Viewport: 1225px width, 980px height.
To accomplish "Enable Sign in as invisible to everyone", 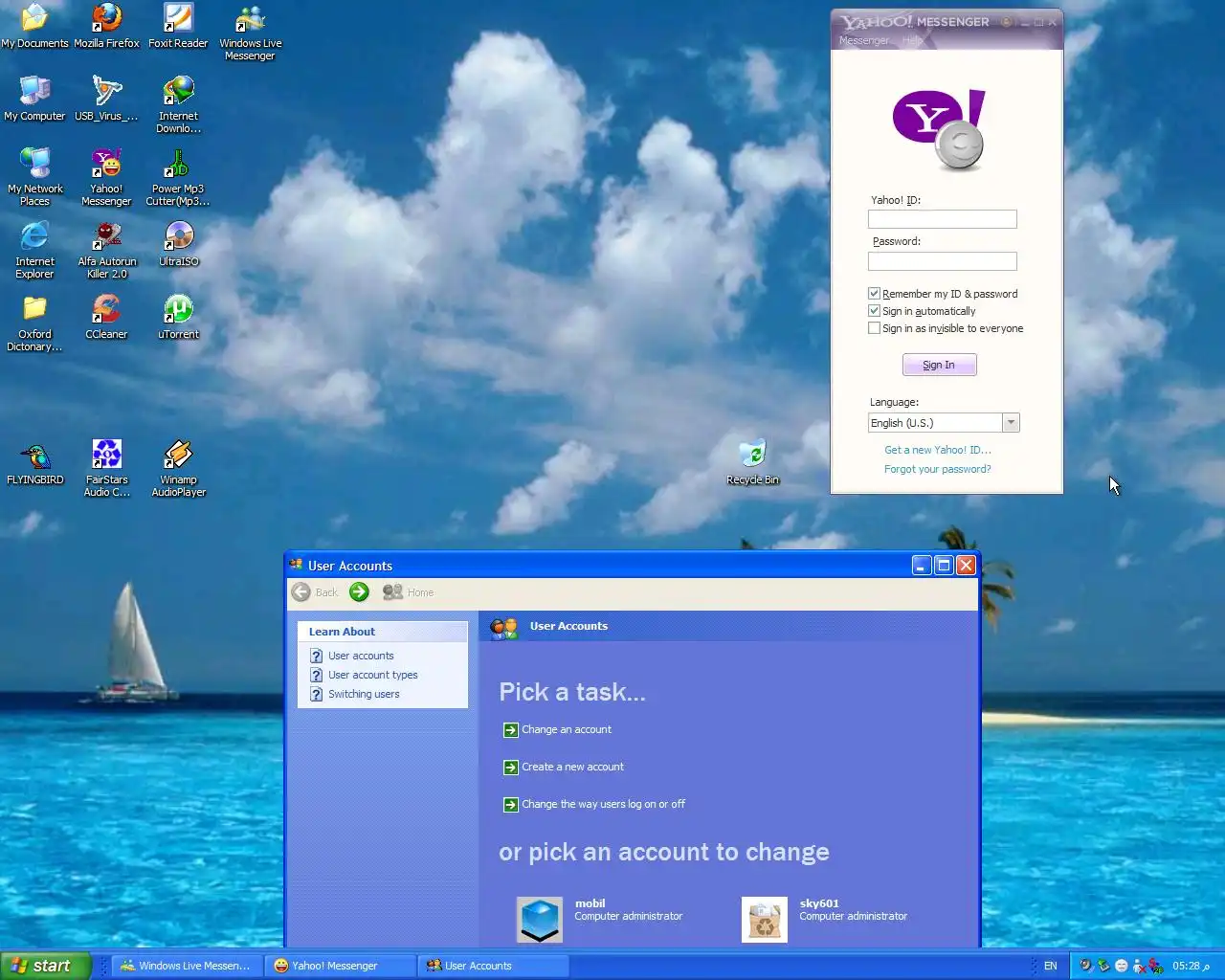I will click(x=874, y=327).
